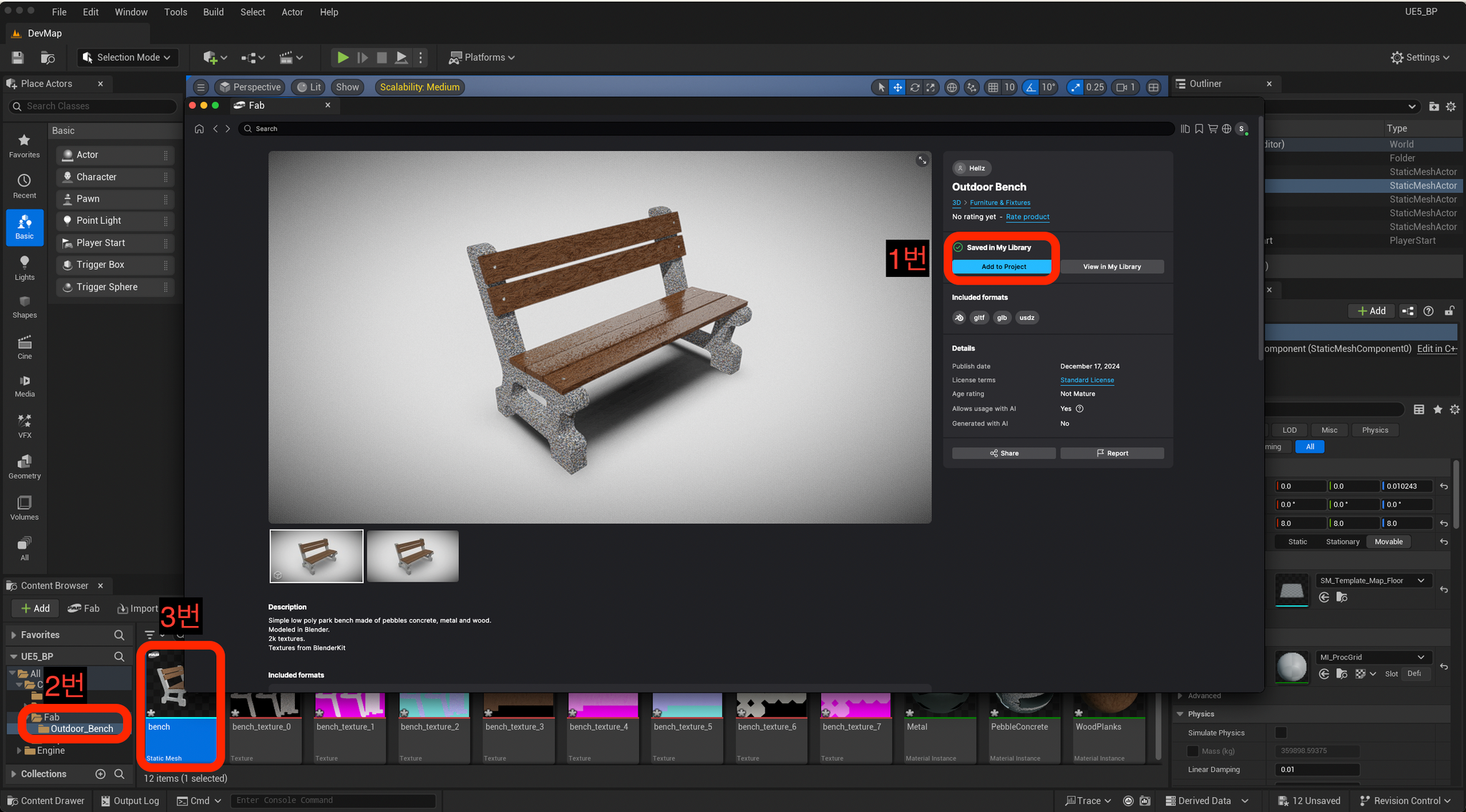Open the Recent category in Place Actors
Viewport: 1466px width, 812px height.
tap(24, 186)
